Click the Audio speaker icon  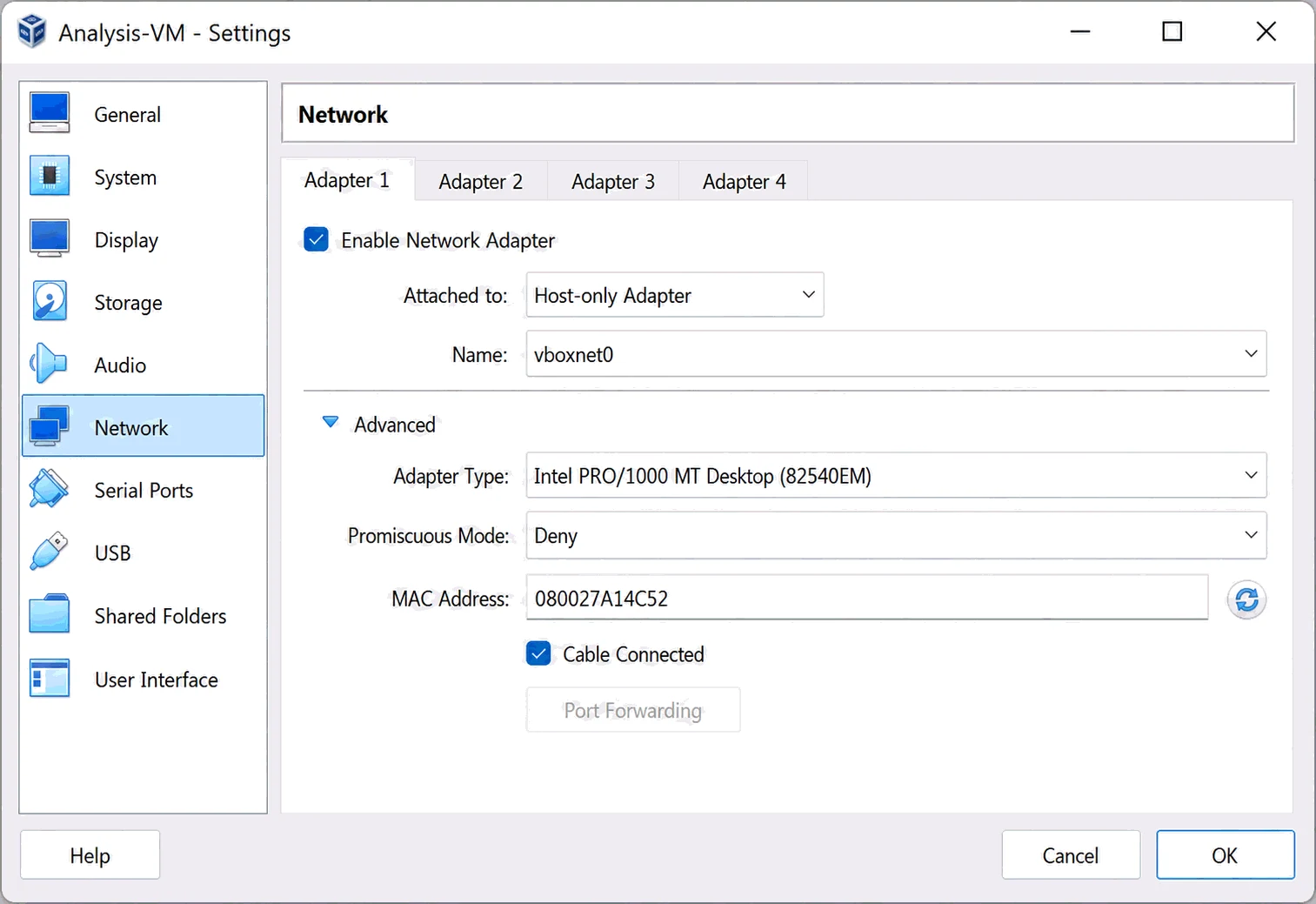tap(50, 365)
